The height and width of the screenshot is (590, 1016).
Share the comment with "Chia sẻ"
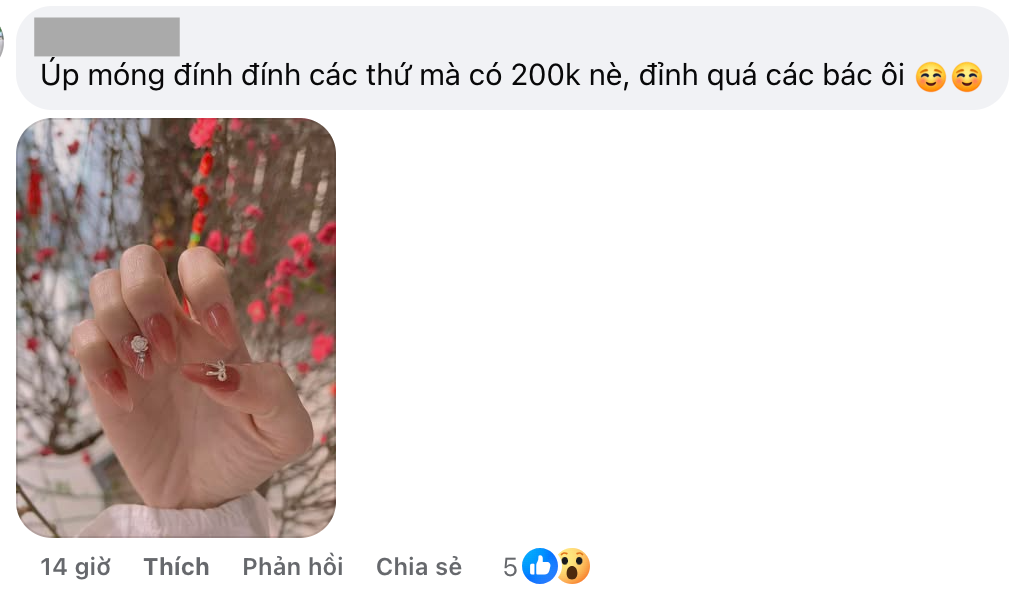419,567
